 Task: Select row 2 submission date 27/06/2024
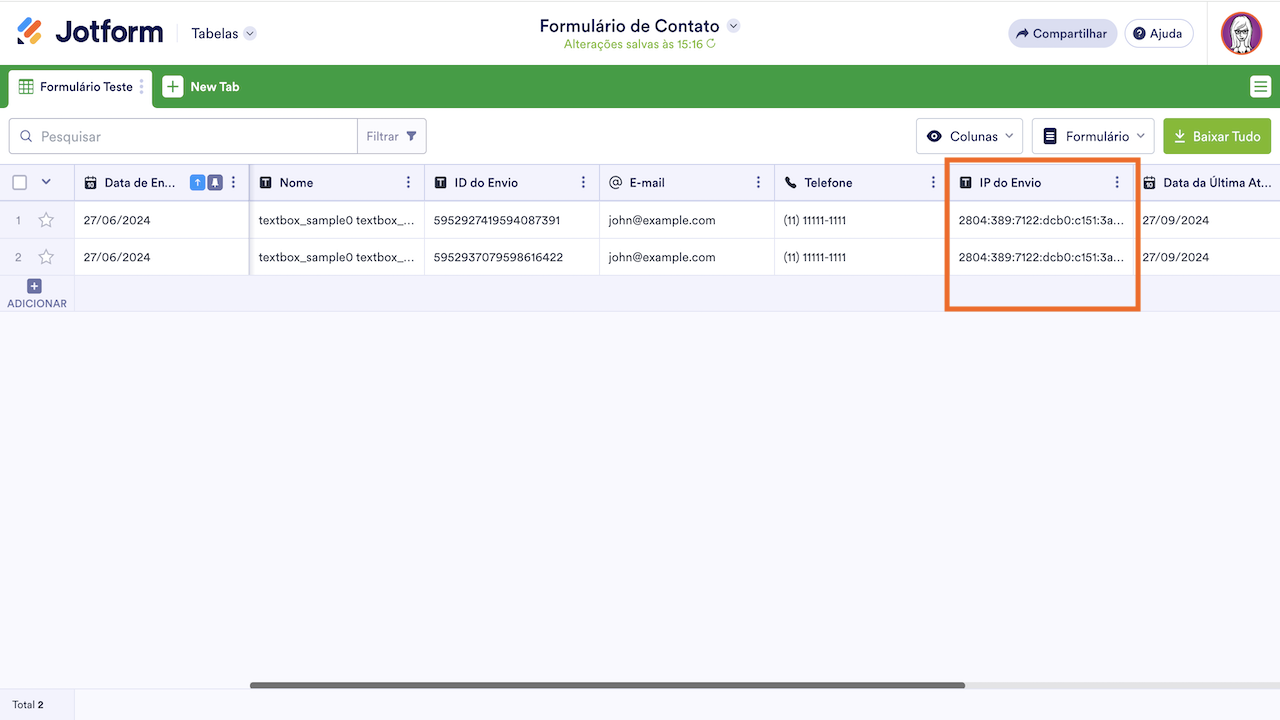click(x=162, y=257)
